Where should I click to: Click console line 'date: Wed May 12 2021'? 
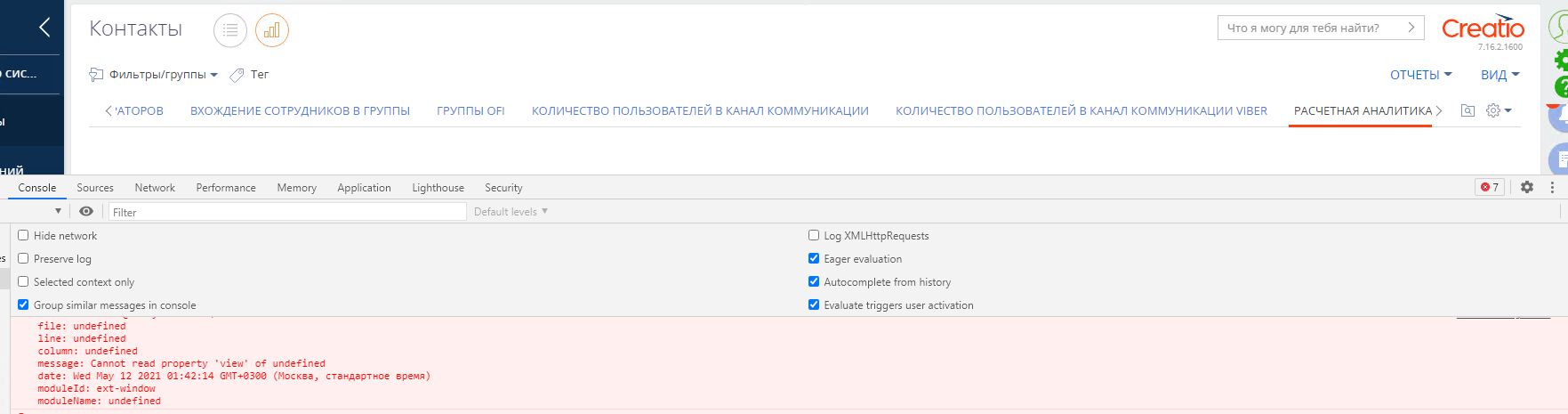point(234,376)
